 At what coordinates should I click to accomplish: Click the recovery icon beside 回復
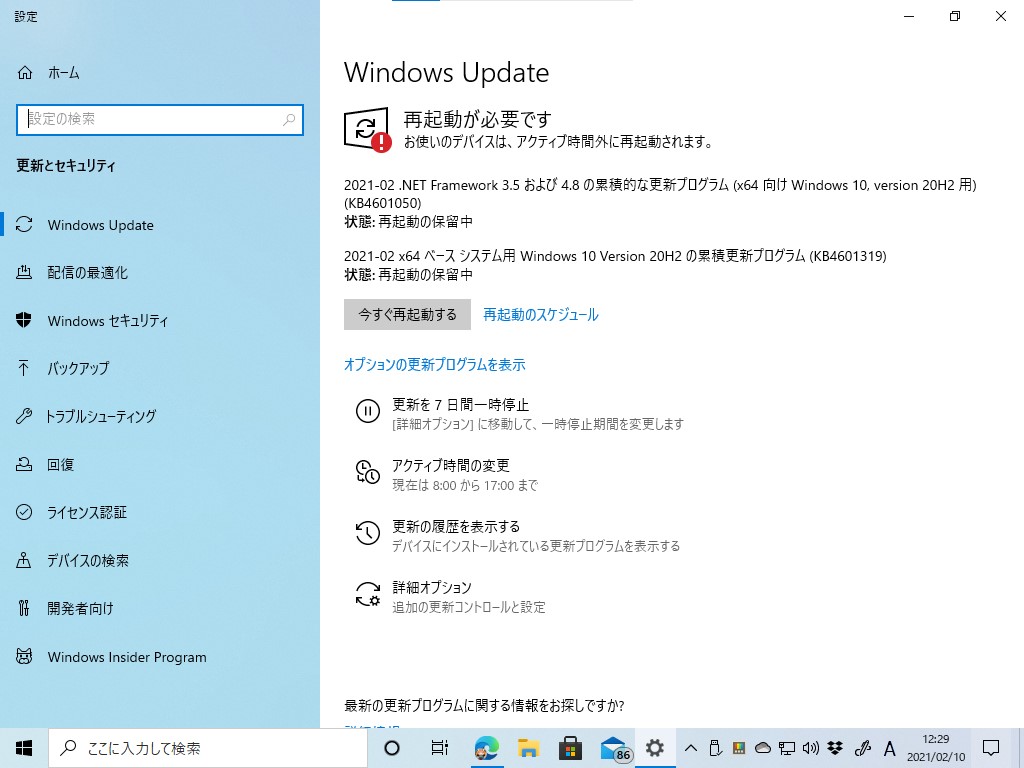[24, 464]
